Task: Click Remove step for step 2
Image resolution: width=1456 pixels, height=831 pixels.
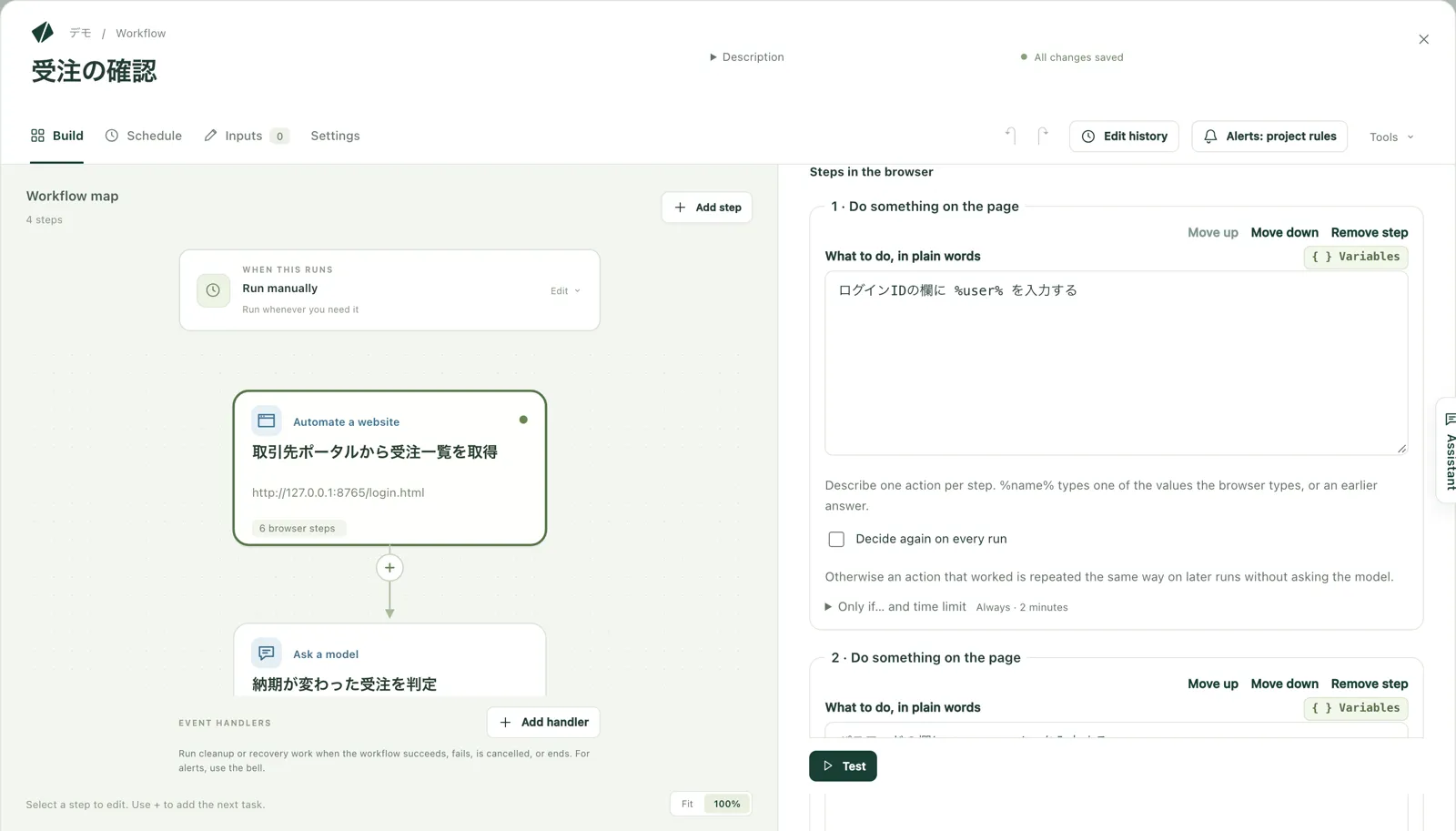Action: tap(1370, 684)
